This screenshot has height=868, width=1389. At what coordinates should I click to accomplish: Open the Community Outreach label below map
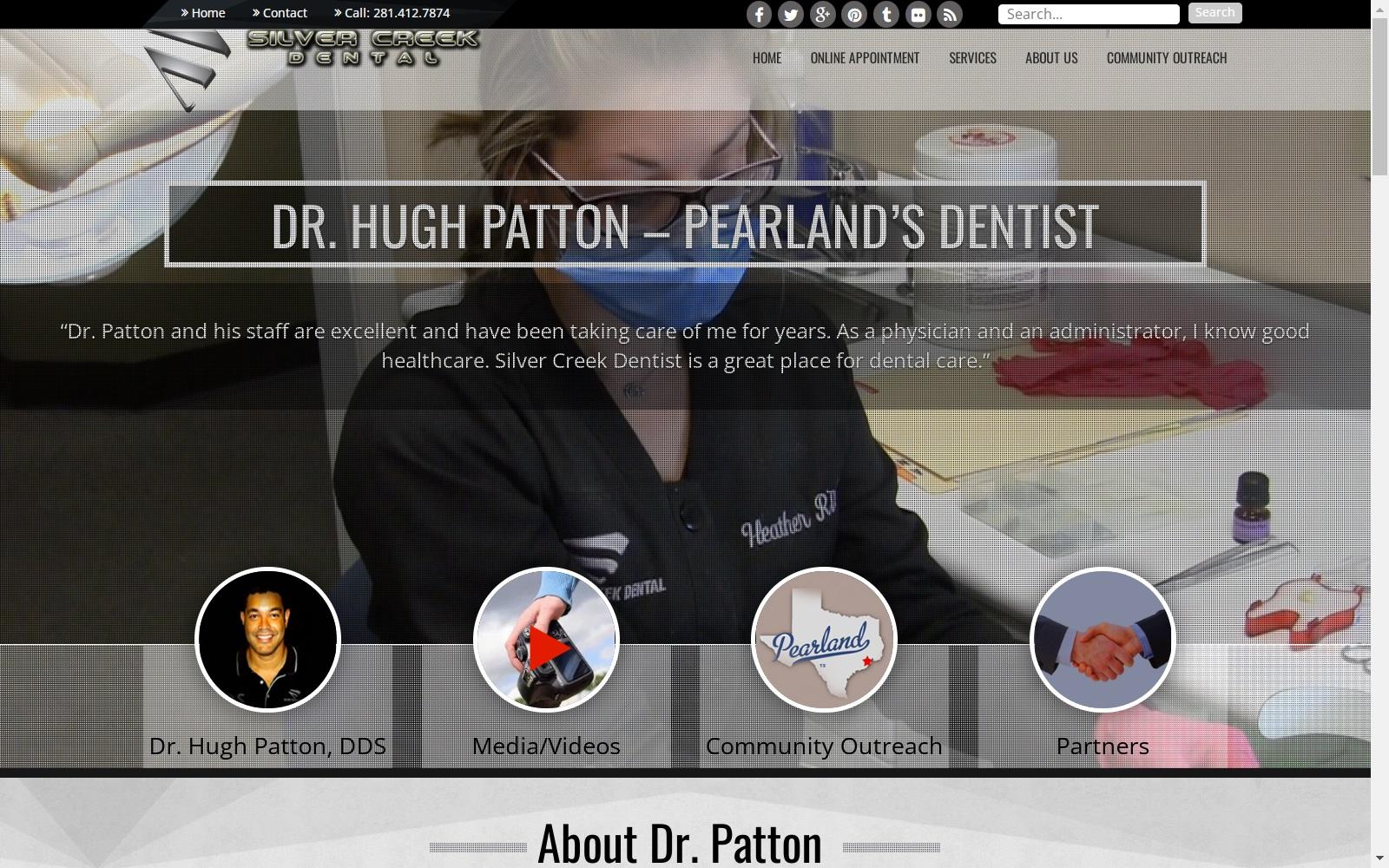(824, 746)
